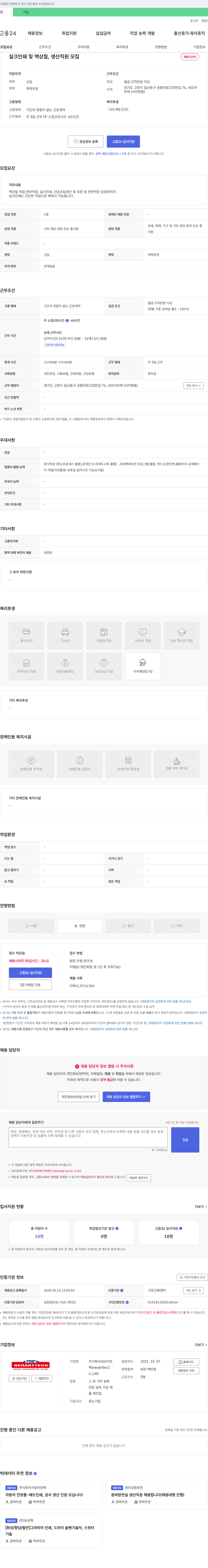Jump to the 기업정보 section tab
This screenshot has width=208, height=1568.
pyautogui.click(x=200, y=47)
